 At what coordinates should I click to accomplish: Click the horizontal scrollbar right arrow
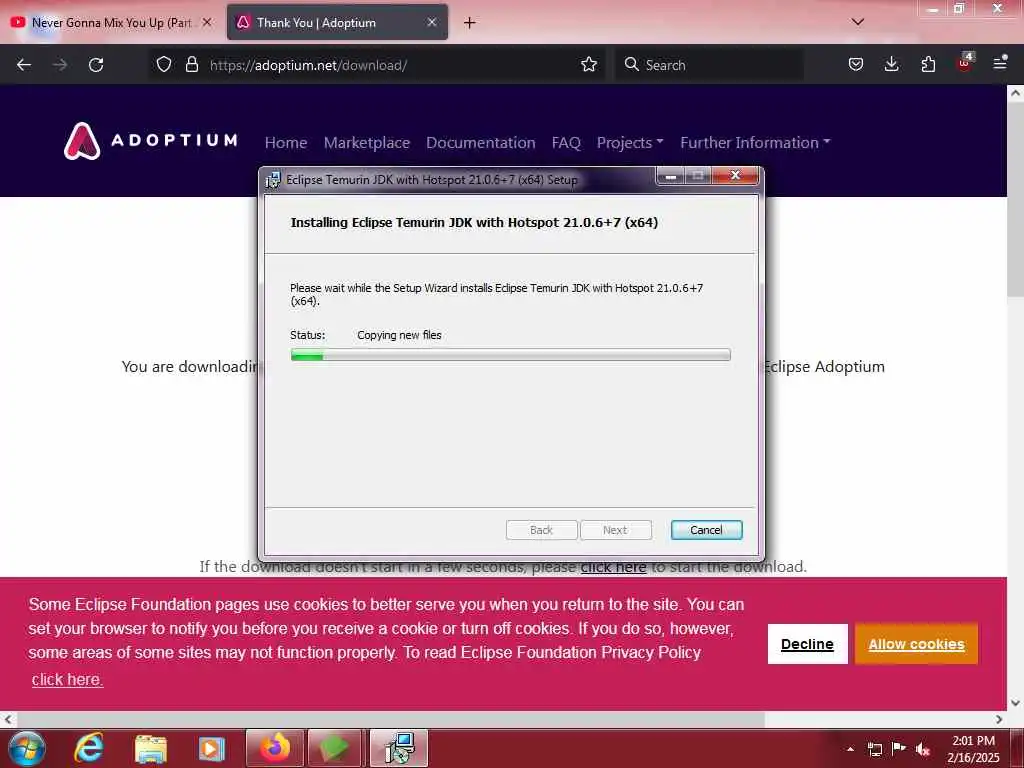(x=999, y=719)
